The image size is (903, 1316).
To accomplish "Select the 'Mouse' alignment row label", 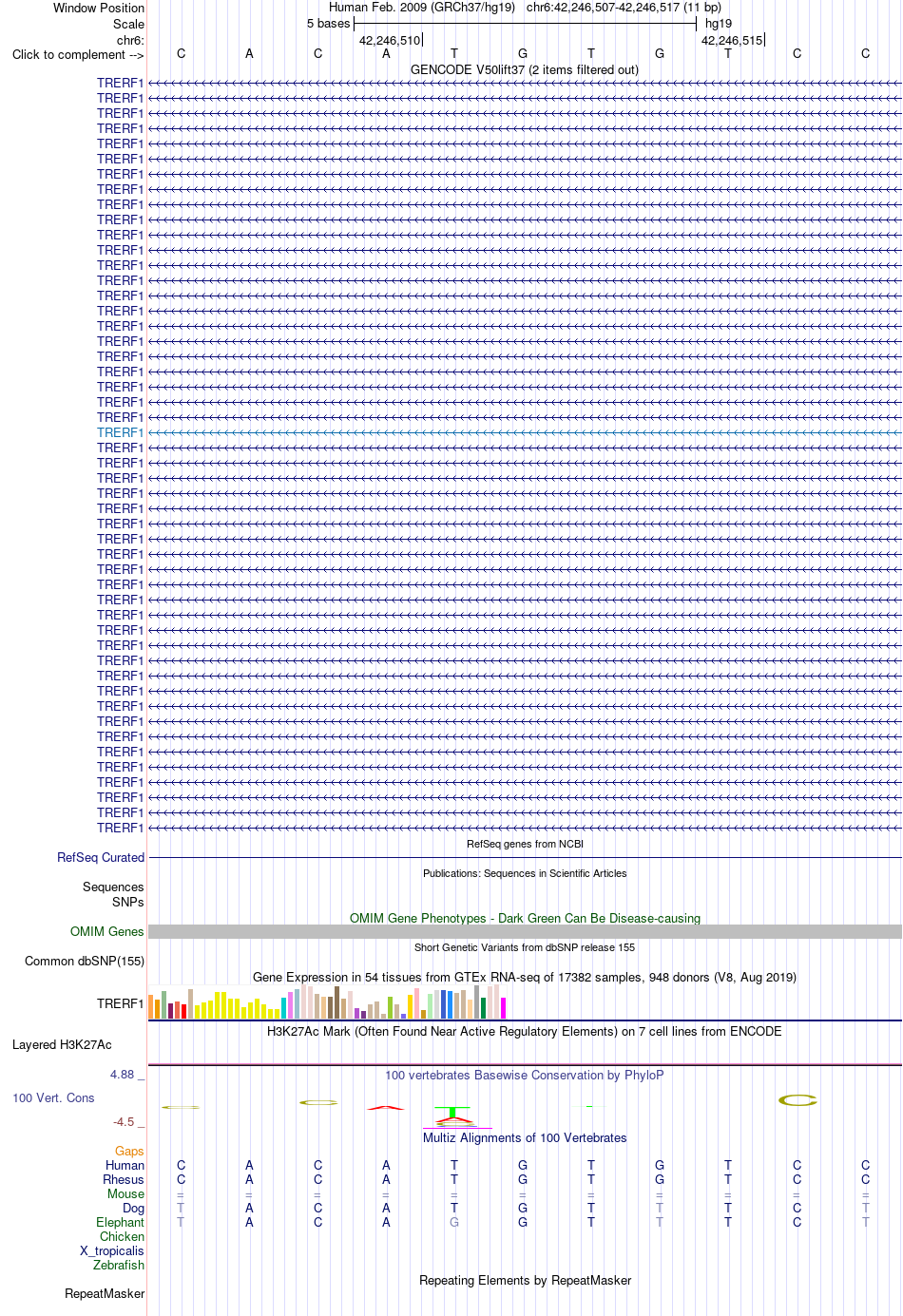I will 125,1193.
